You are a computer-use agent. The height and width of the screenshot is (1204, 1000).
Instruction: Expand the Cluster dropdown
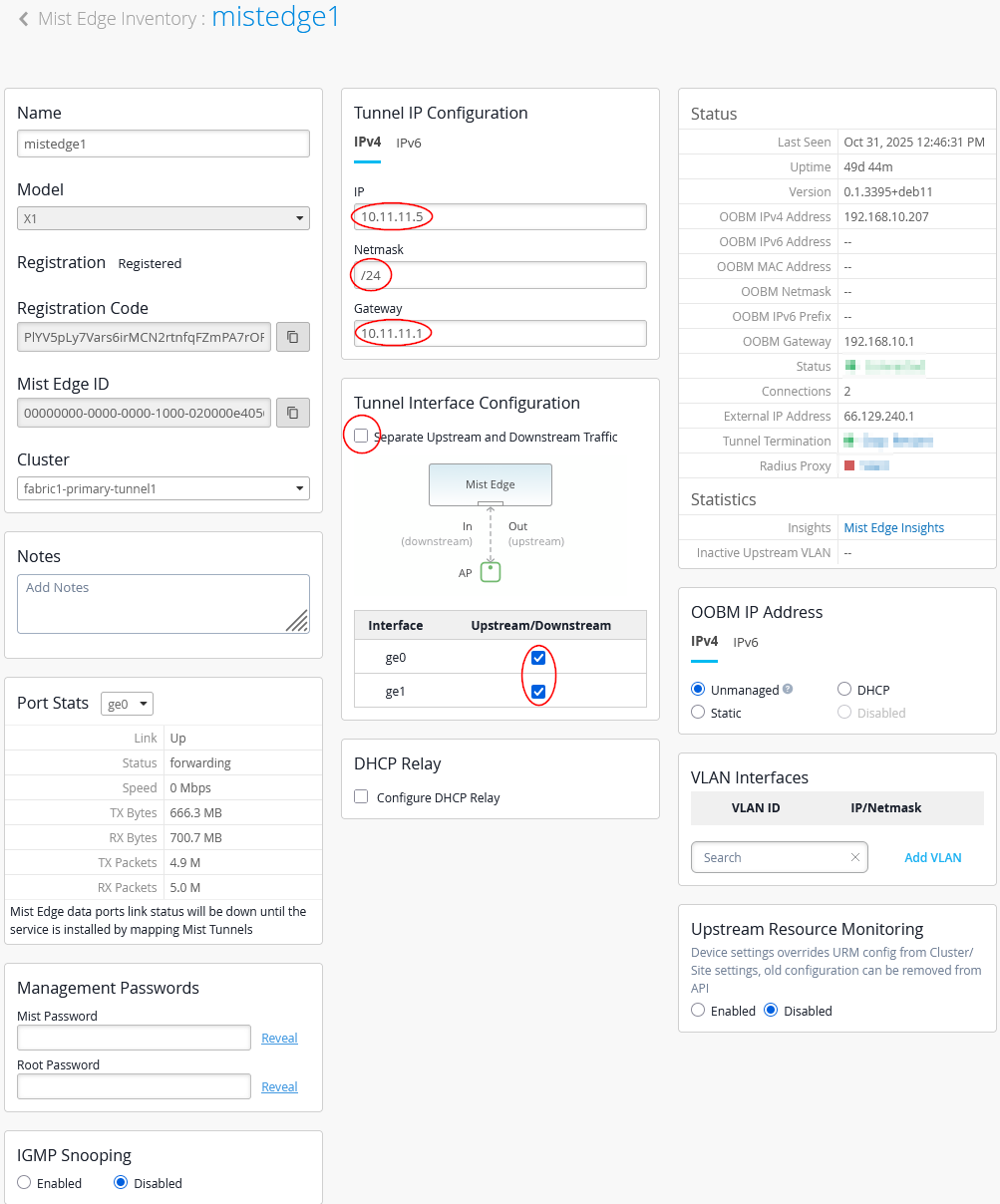[164, 488]
